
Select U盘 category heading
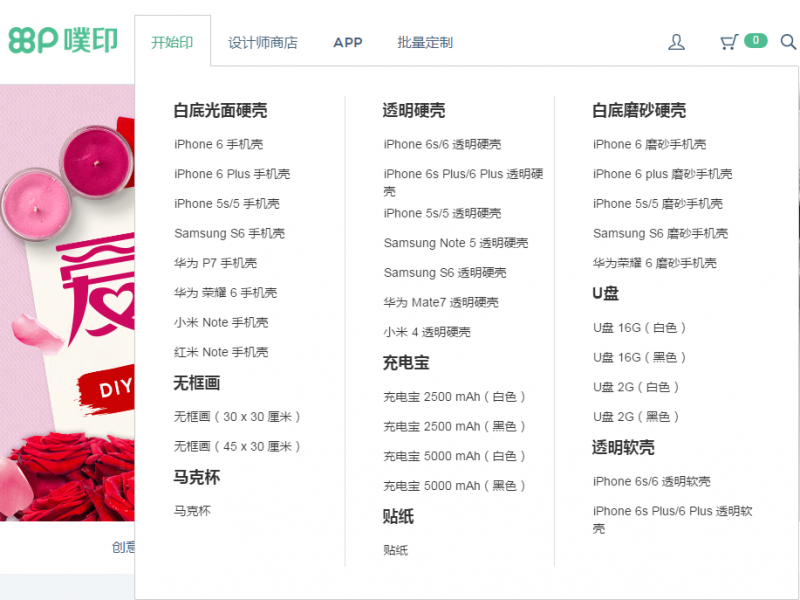pyautogui.click(x=606, y=293)
